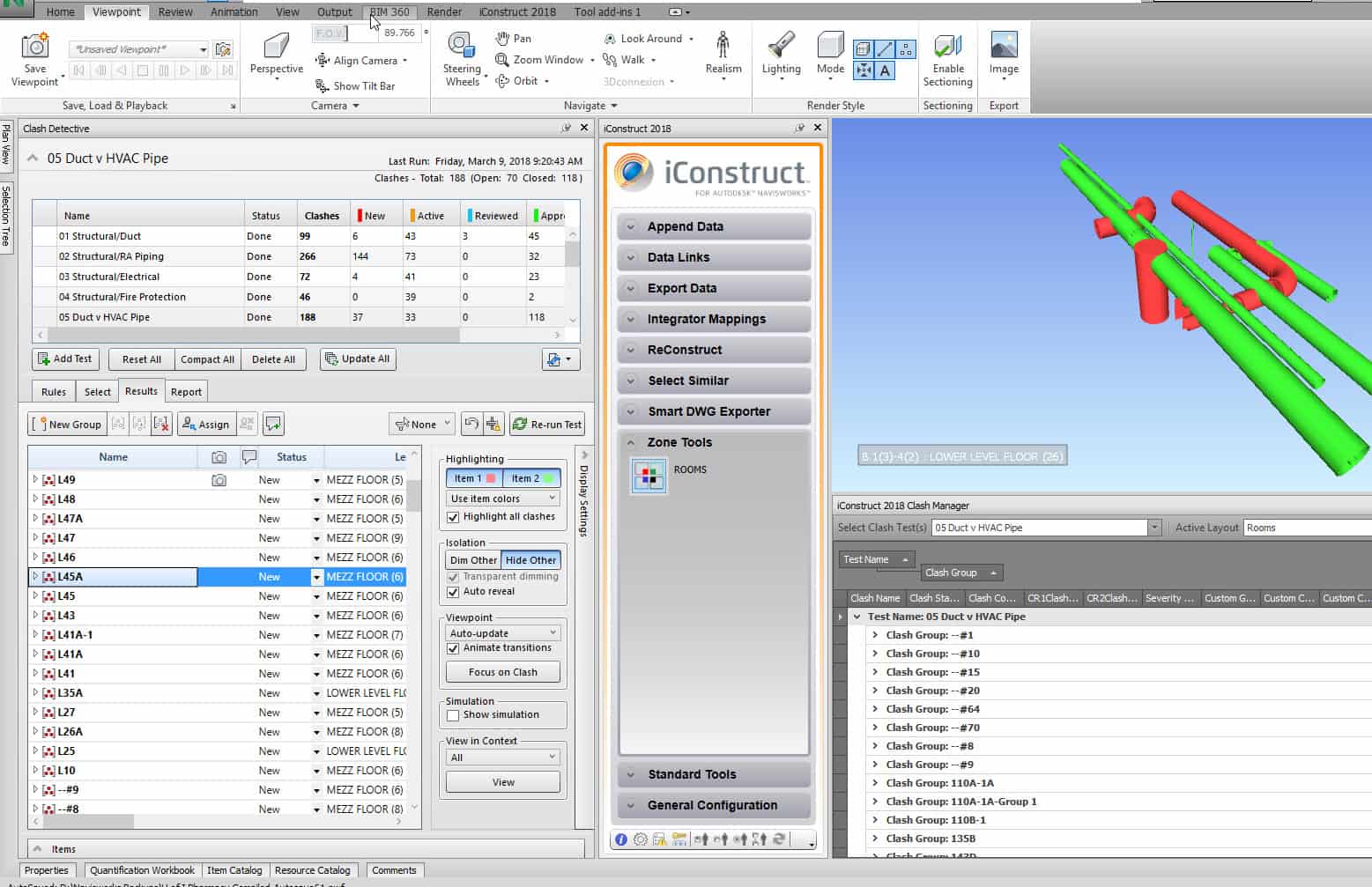
Task: Activate the Orbit tool
Action: tap(516, 81)
